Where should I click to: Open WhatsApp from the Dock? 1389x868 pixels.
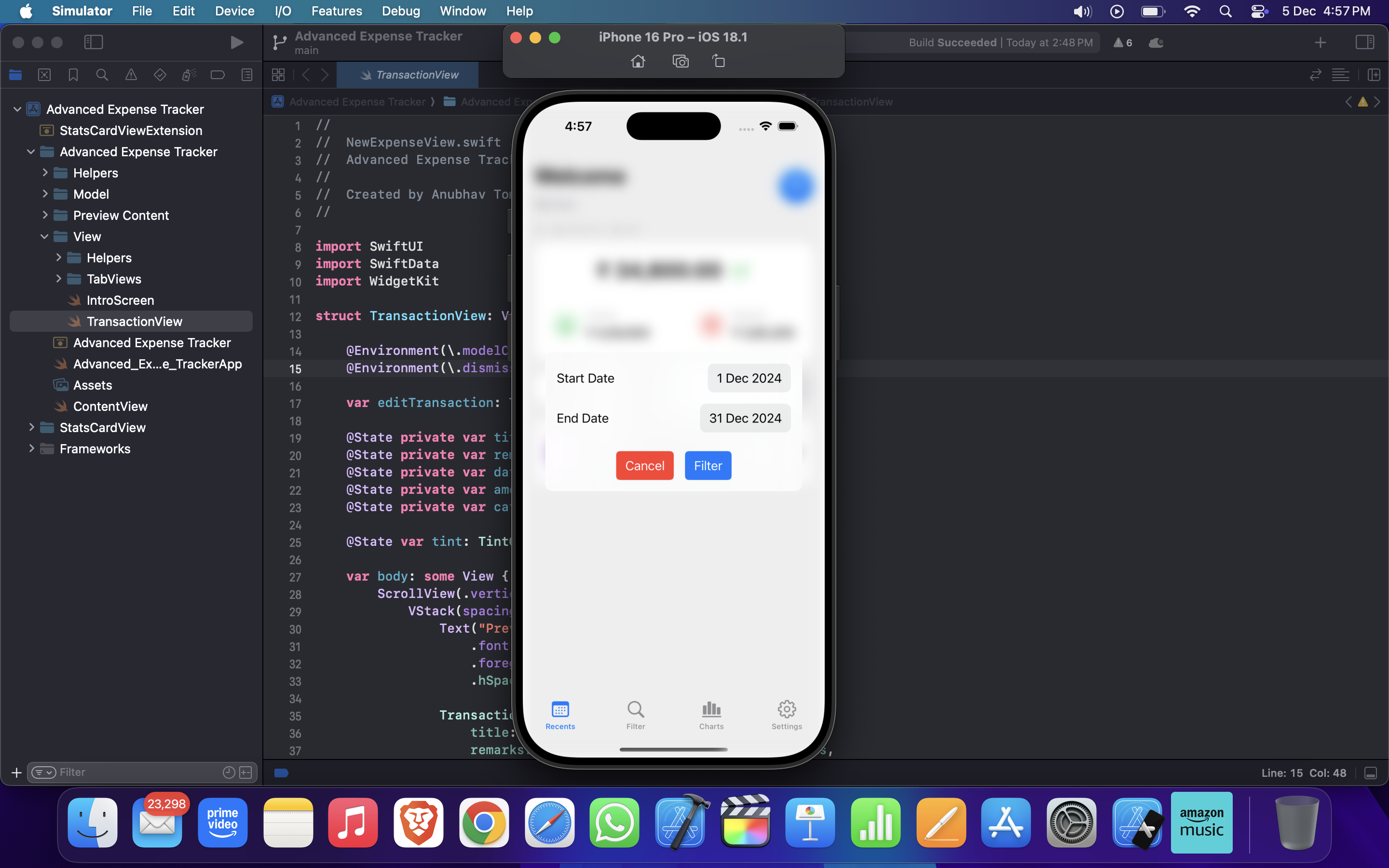tap(613, 823)
